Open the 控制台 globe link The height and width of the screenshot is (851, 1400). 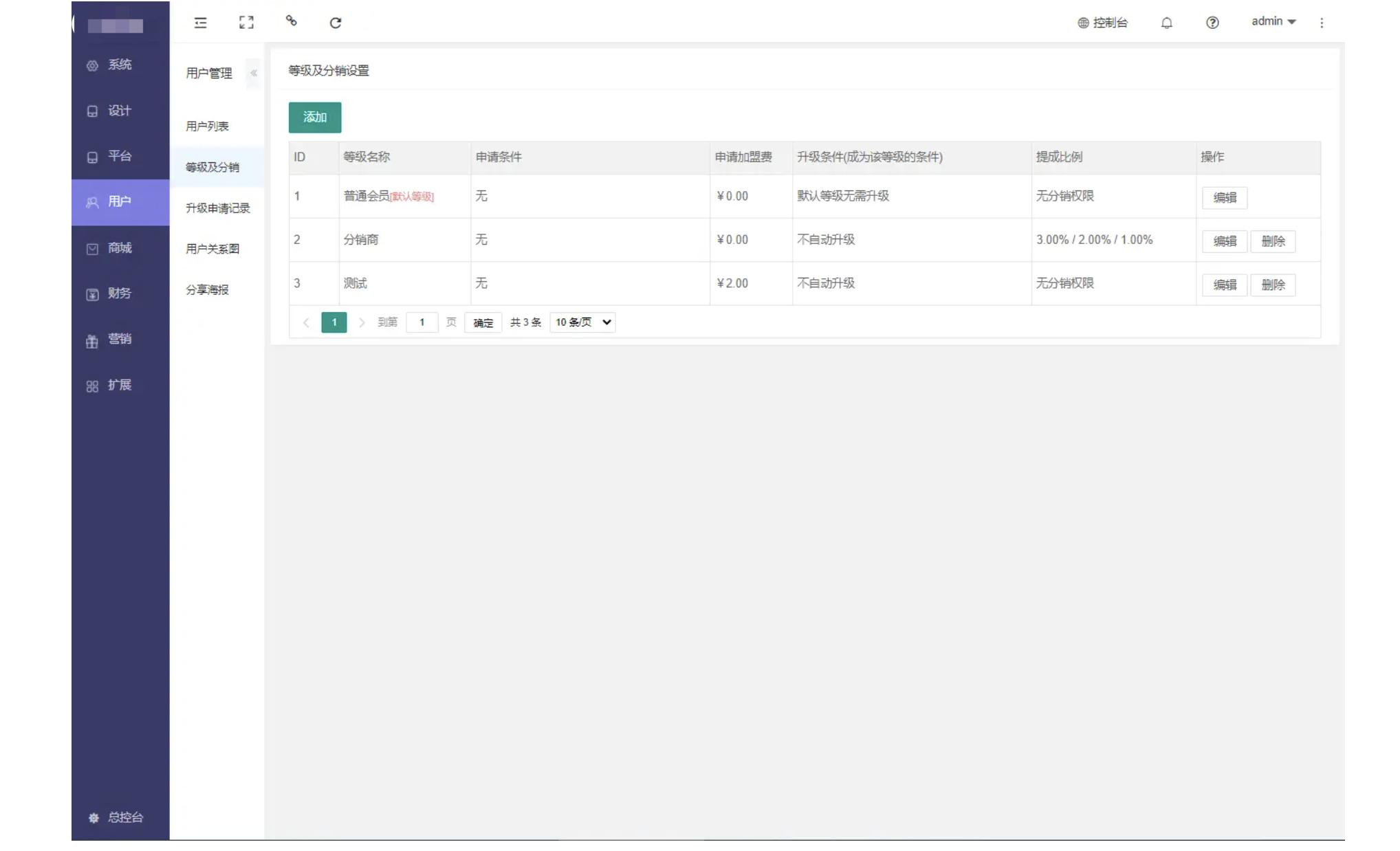coord(1102,23)
